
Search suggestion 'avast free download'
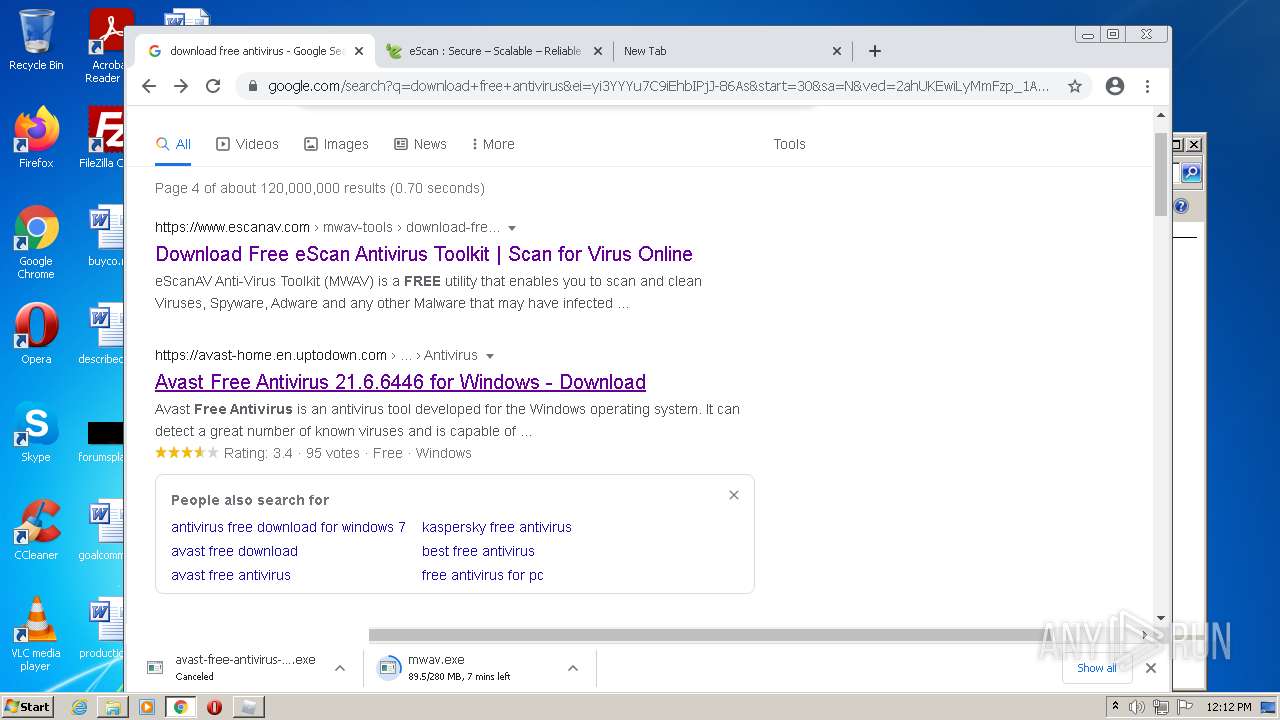point(234,551)
